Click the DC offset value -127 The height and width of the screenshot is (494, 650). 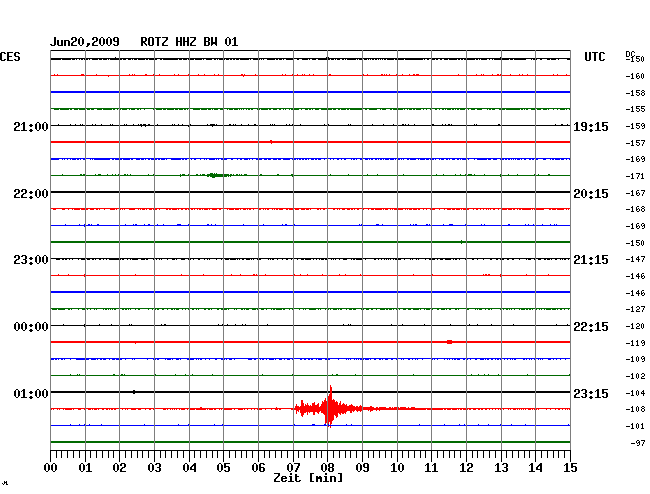635,309
